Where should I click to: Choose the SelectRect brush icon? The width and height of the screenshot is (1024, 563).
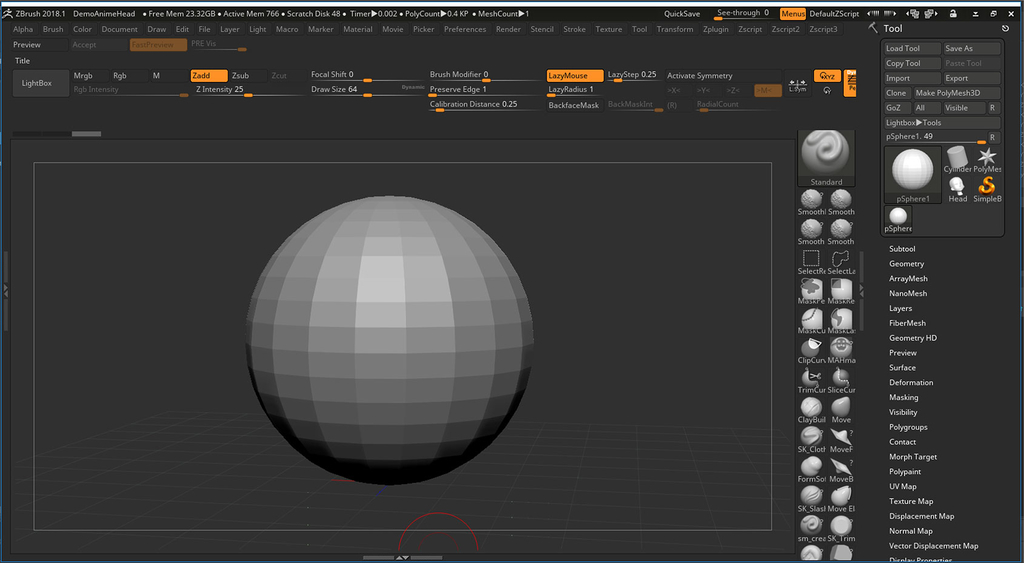[811, 259]
